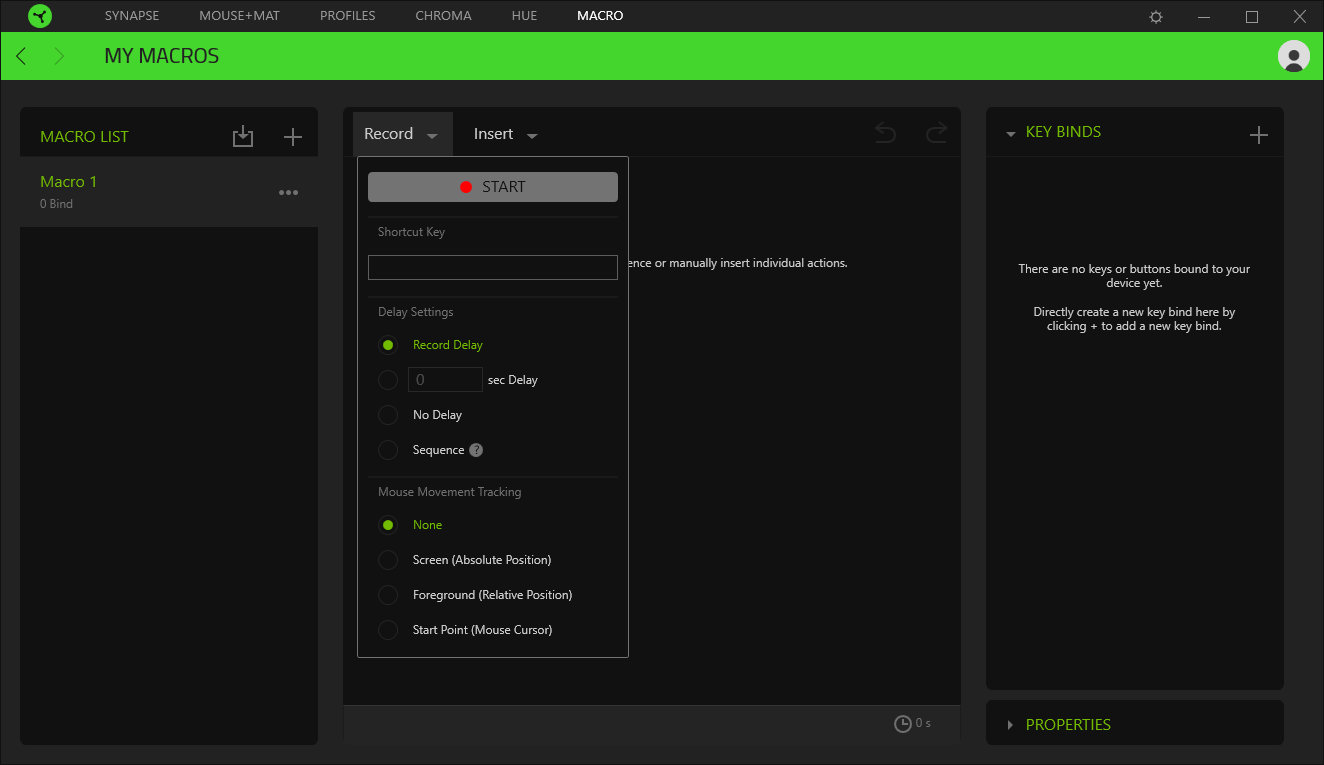Import a macro using the import icon
Image resolution: width=1324 pixels, height=765 pixels.
coord(243,137)
